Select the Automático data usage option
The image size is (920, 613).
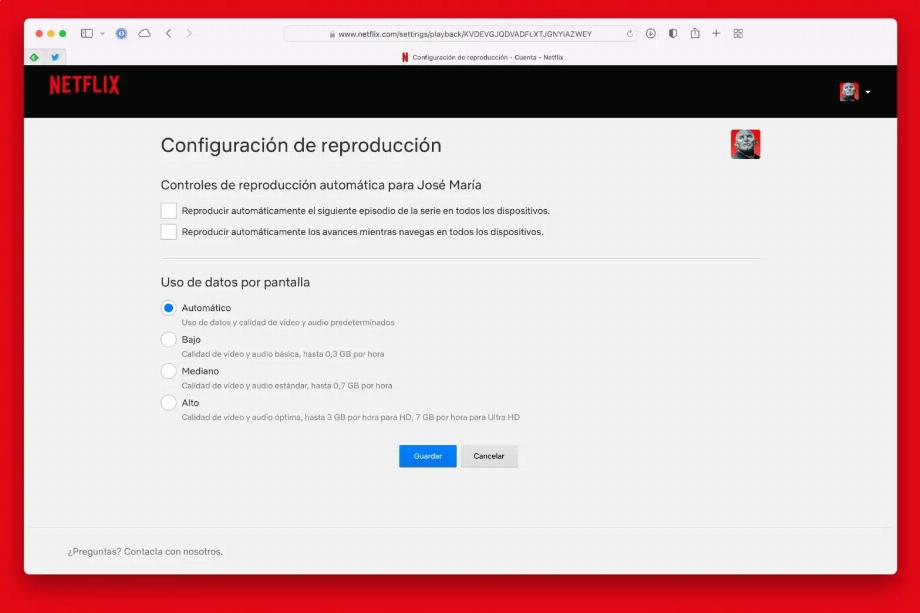[168, 308]
